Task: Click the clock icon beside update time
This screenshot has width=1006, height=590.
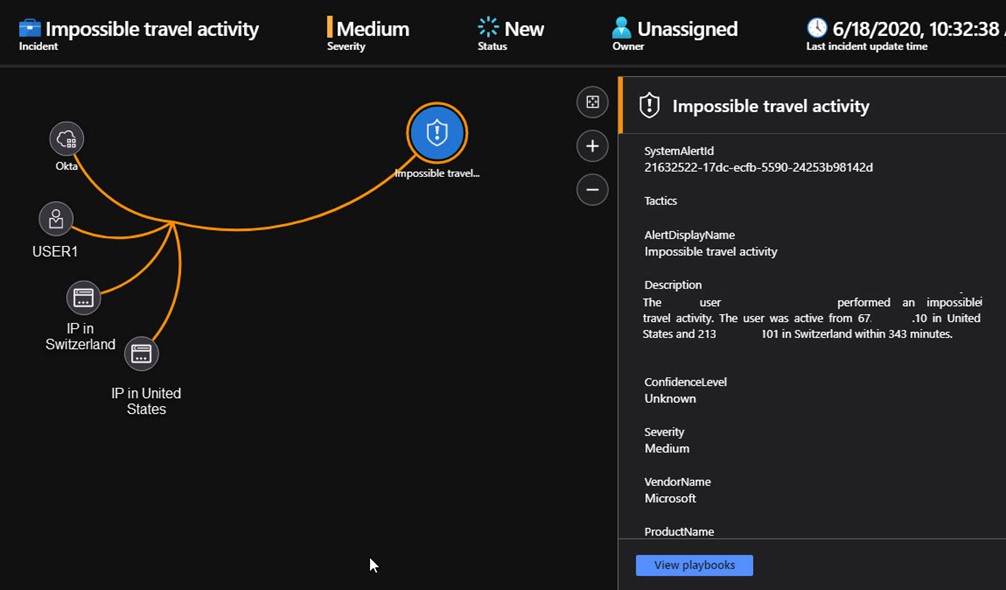Action: tap(817, 28)
